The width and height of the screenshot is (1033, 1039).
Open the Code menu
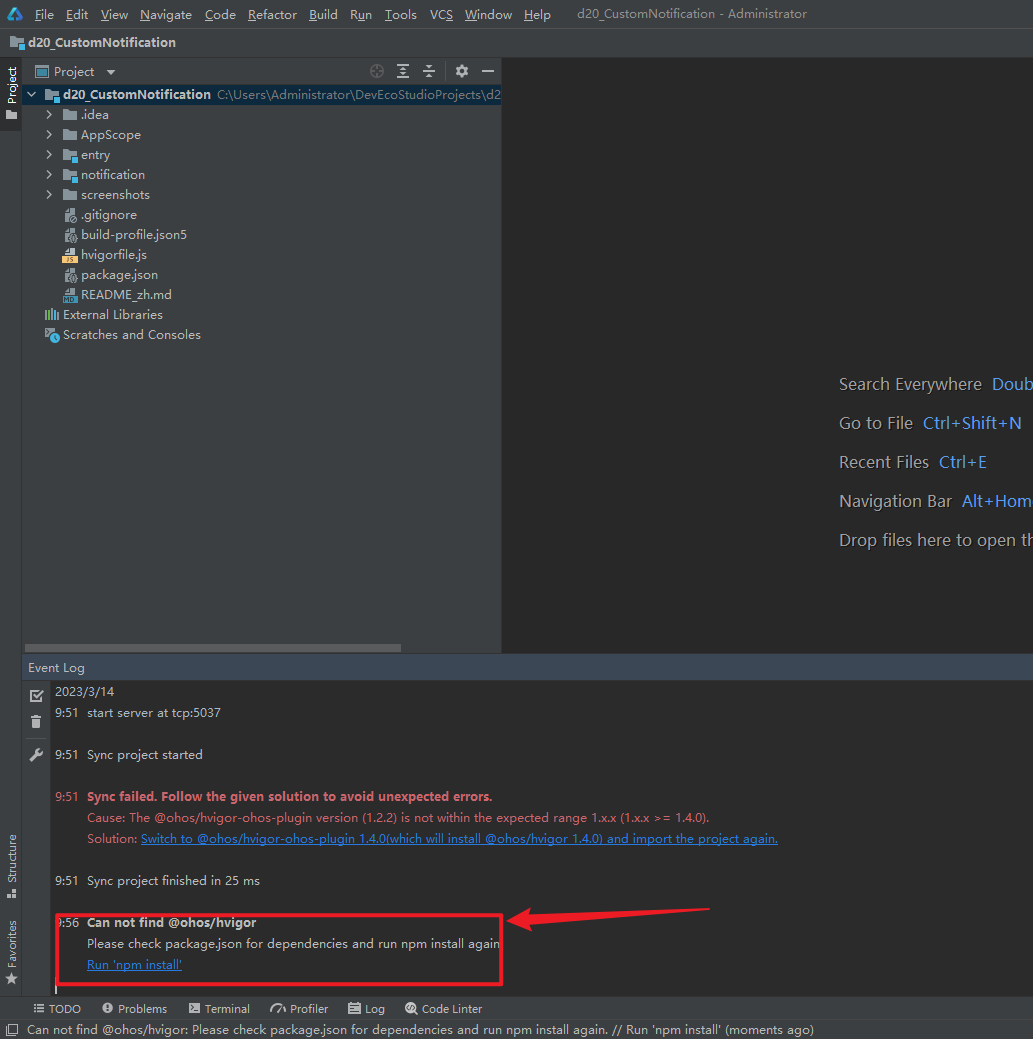tap(220, 14)
